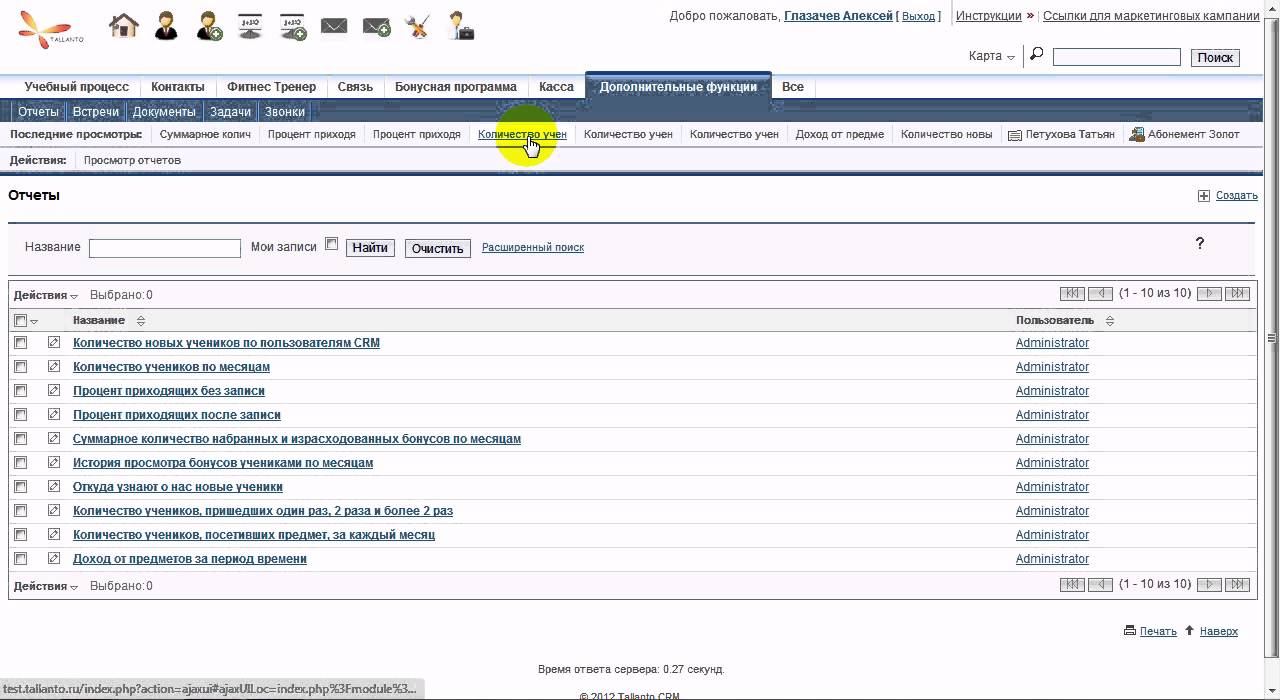
Task: Check row Откуда узнают о нас новые ученики
Action: [20, 487]
